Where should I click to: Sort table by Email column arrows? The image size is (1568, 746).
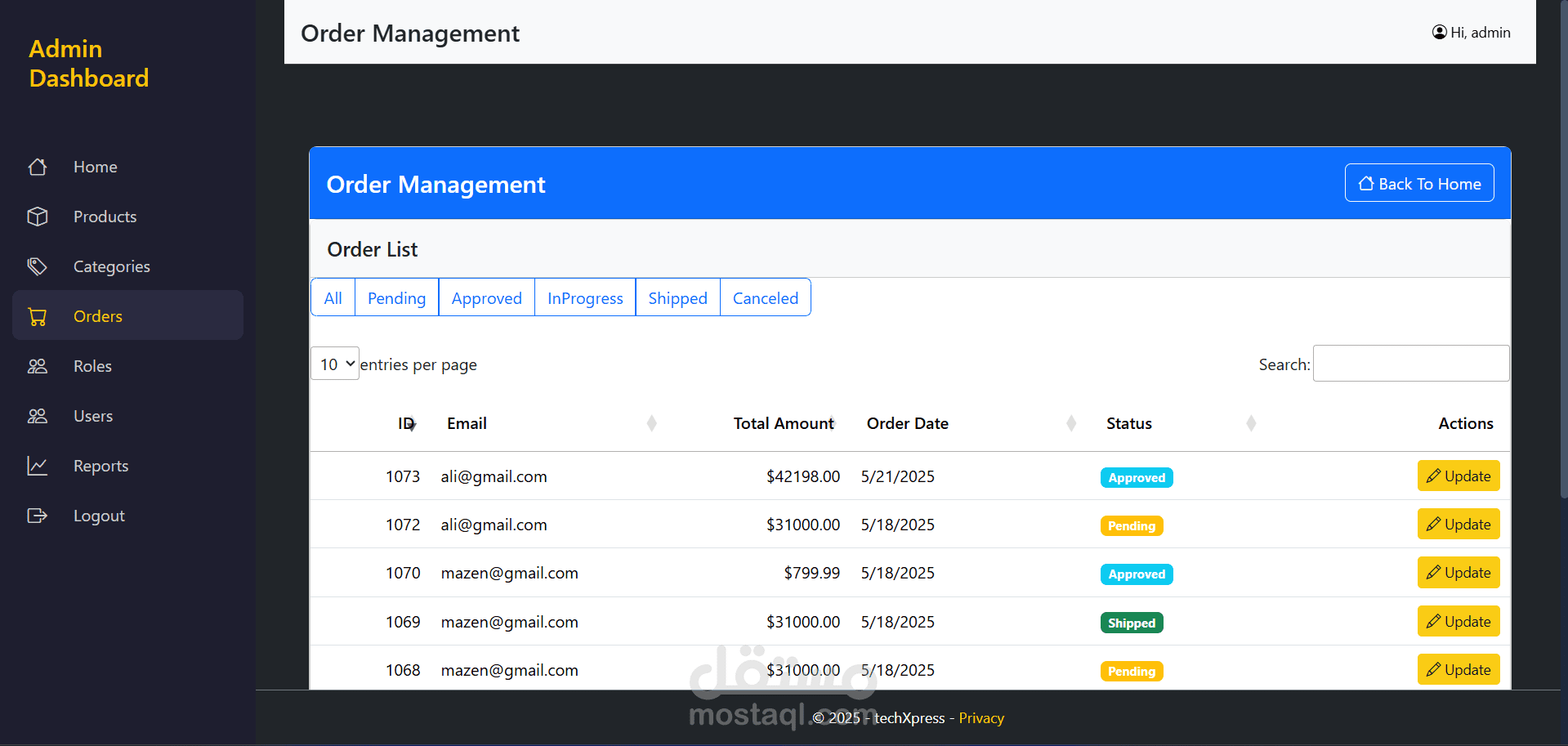click(x=651, y=423)
